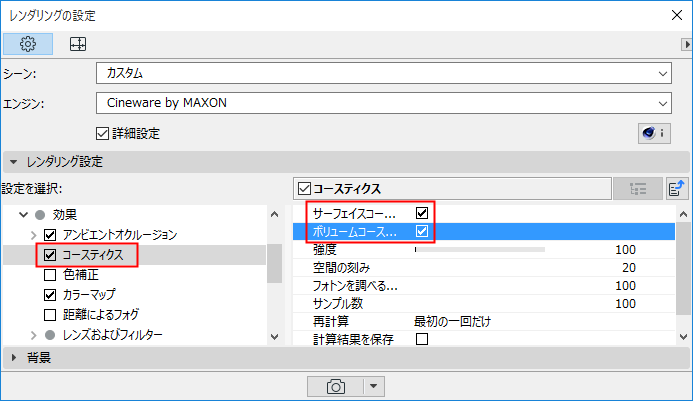This screenshot has width=693, height=401.
Task: Toggle the ボリュームコース... checkbox
Action: click(x=422, y=231)
